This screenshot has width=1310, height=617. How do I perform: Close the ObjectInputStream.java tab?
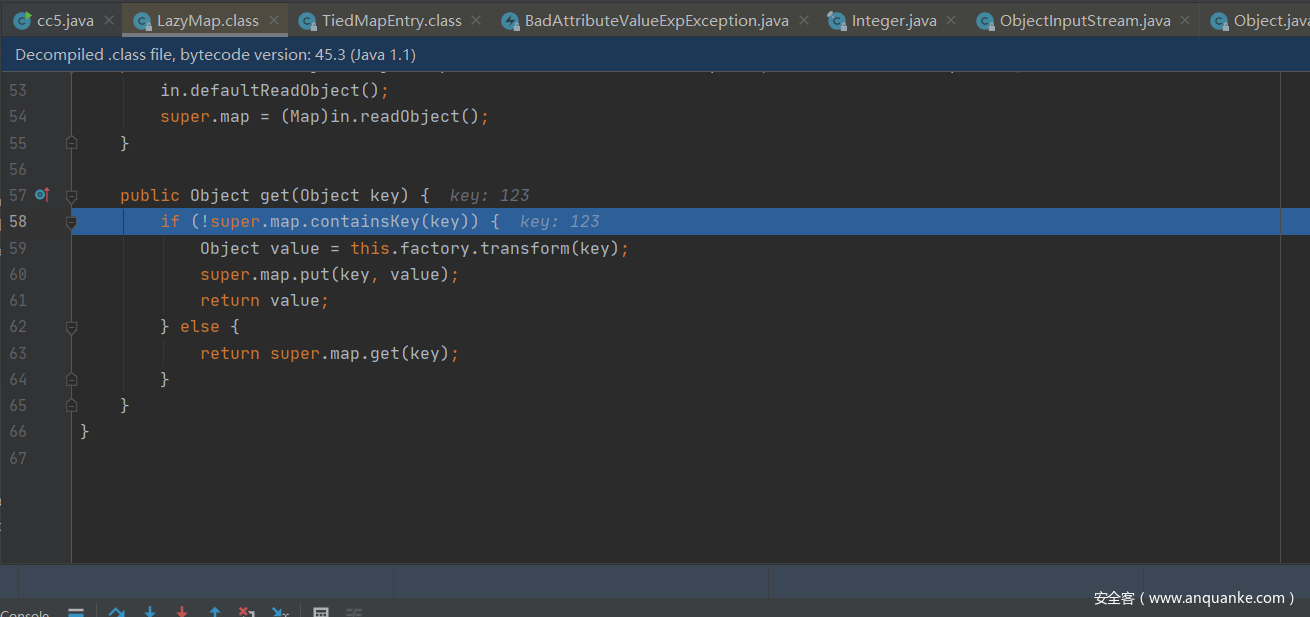click(x=1185, y=20)
